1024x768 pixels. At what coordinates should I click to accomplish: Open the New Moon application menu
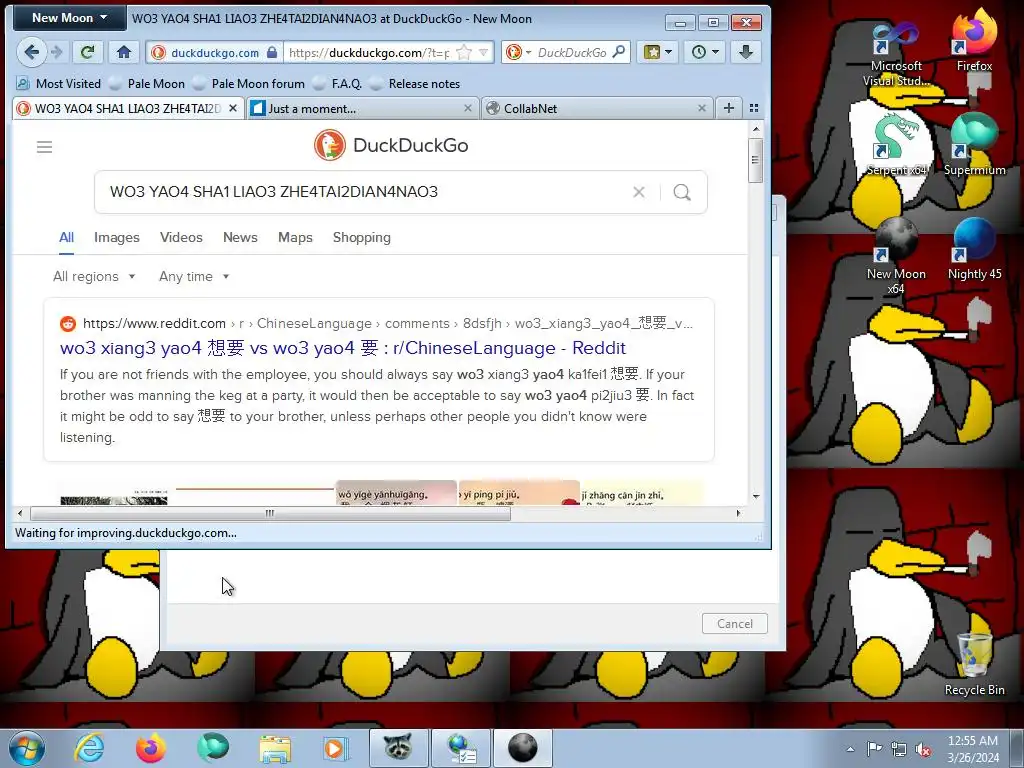[69, 18]
